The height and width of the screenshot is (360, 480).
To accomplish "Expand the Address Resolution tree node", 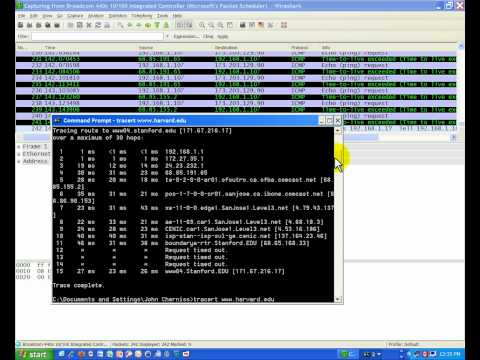I will click(19, 161).
